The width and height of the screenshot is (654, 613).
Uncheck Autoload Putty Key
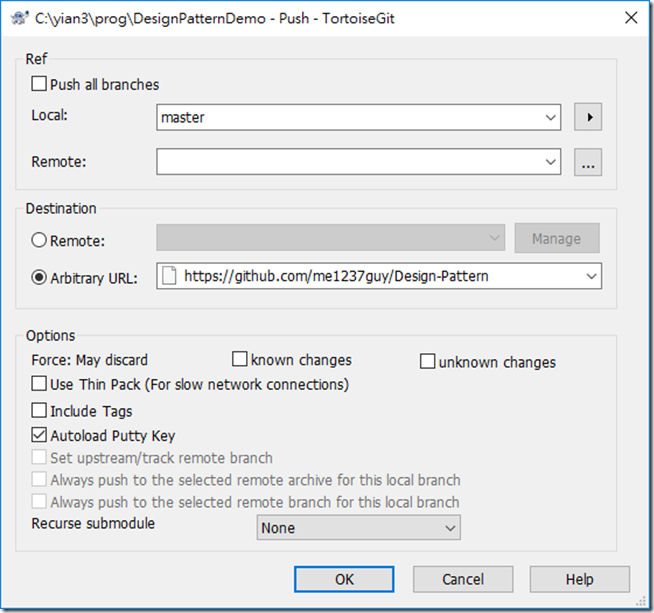[39, 435]
